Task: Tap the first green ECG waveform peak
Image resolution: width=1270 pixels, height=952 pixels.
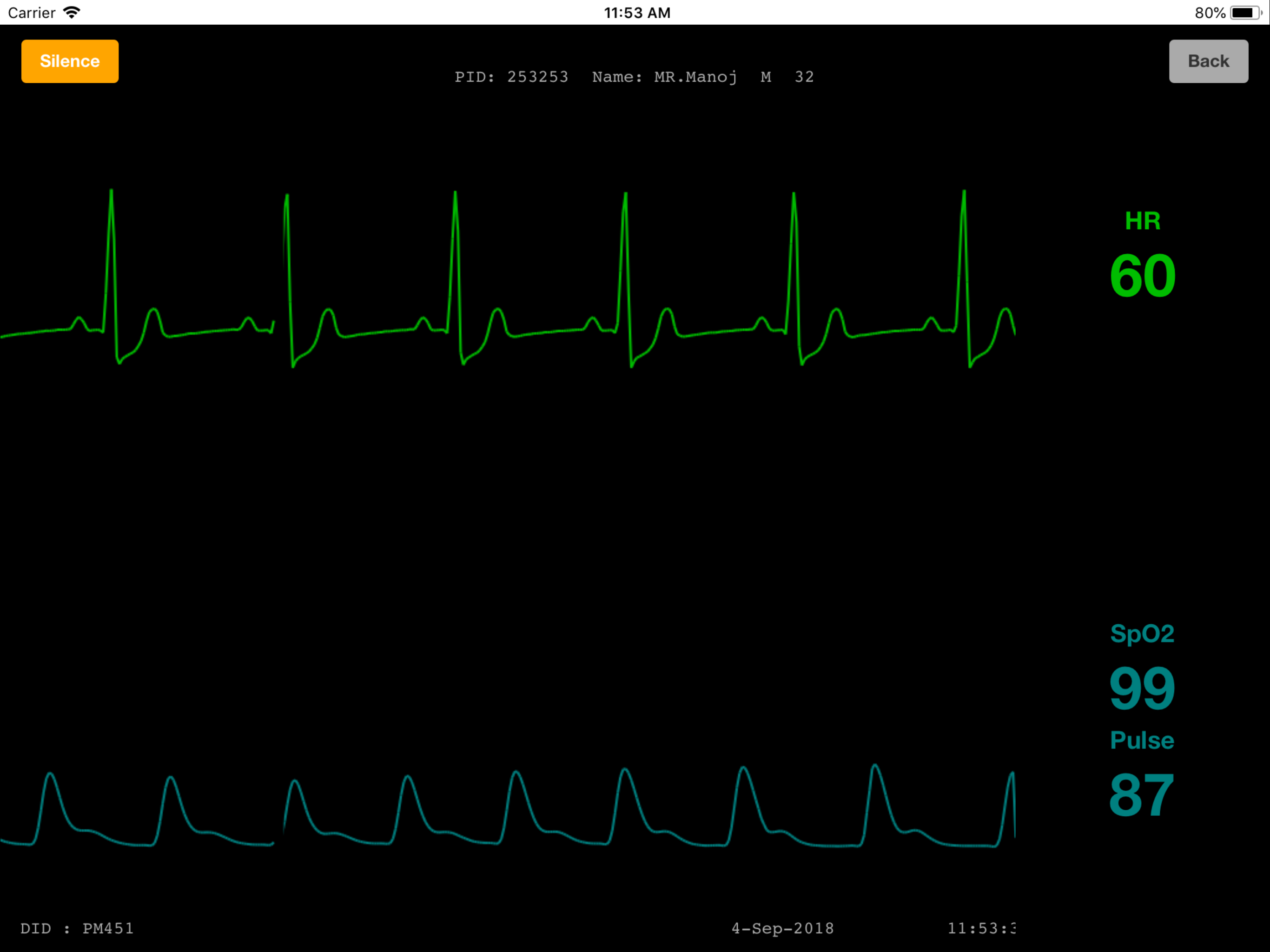Action: [112, 195]
